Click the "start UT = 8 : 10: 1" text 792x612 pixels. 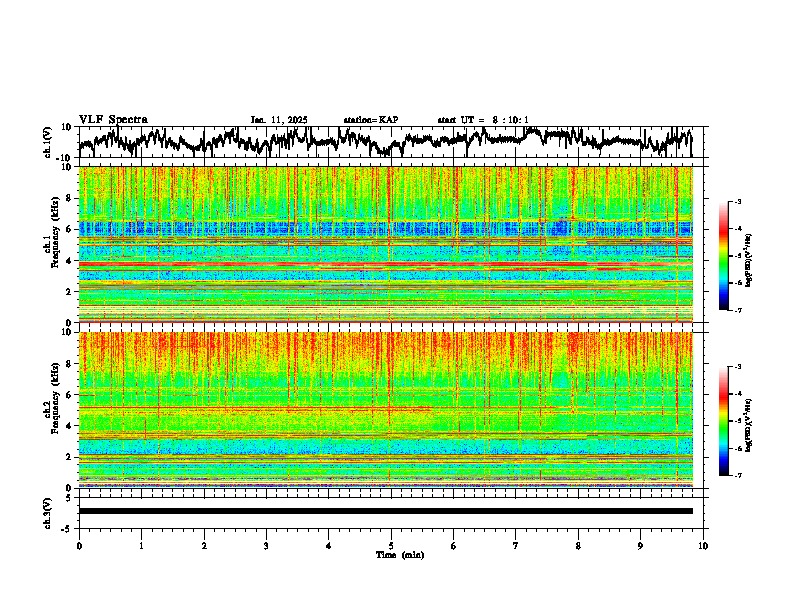coord(483,120)
